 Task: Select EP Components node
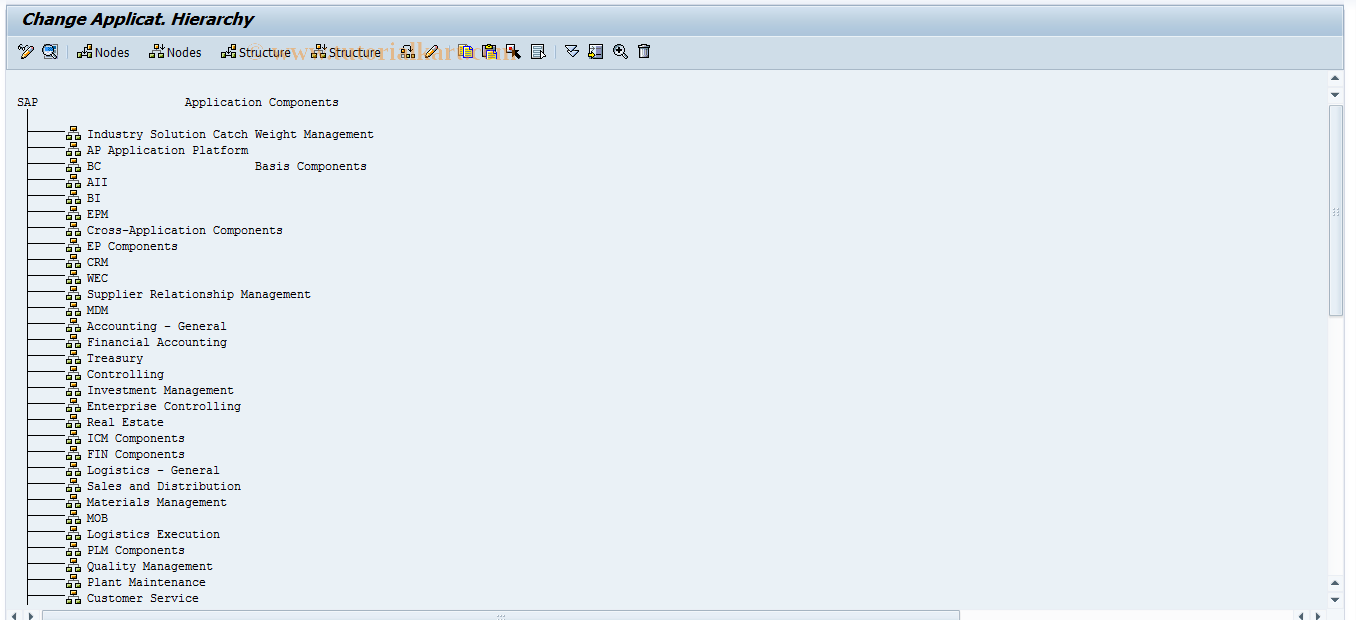click(x=132, y=246)
